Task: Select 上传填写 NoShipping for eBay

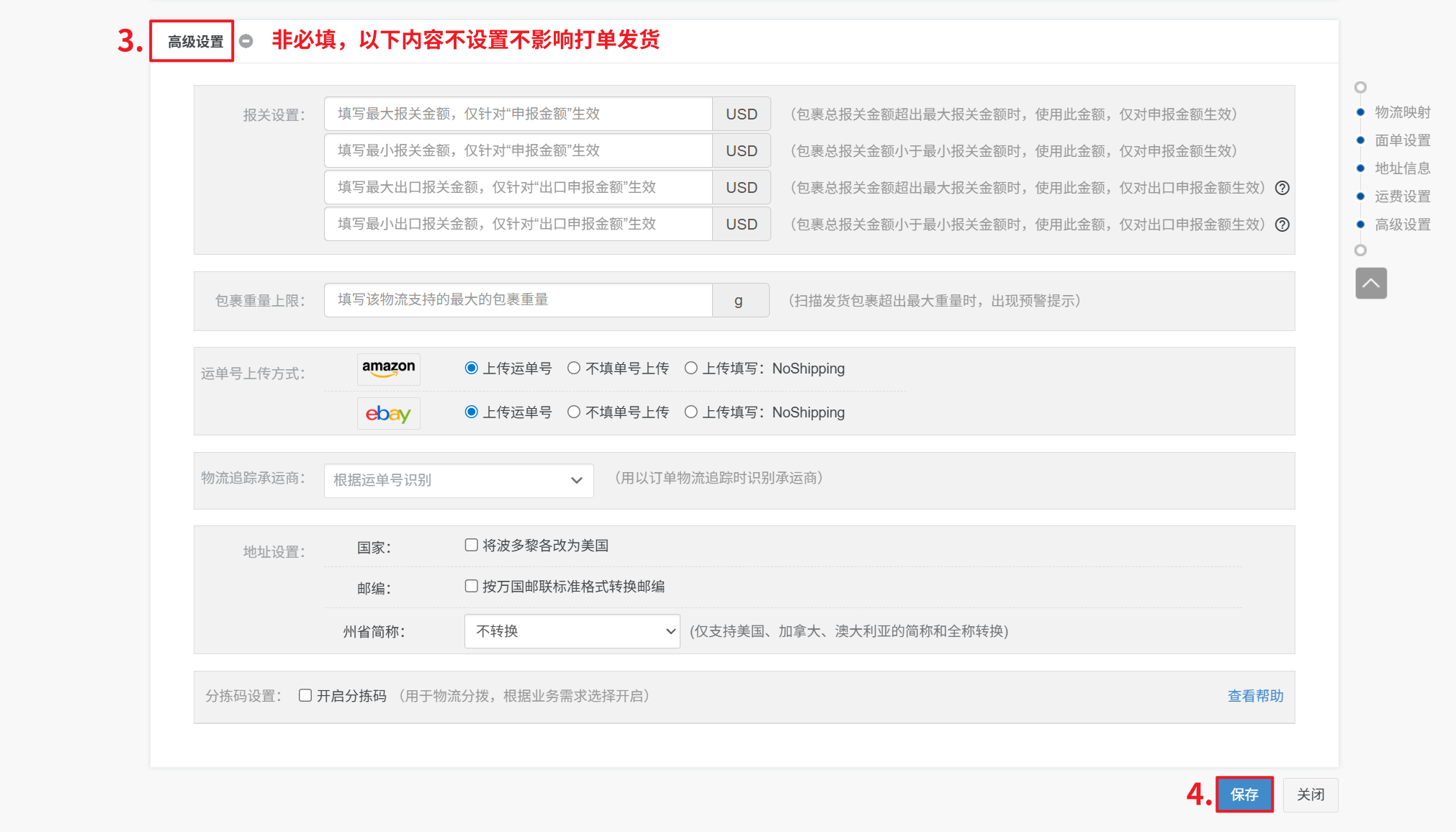Action: tap(691, 412)
